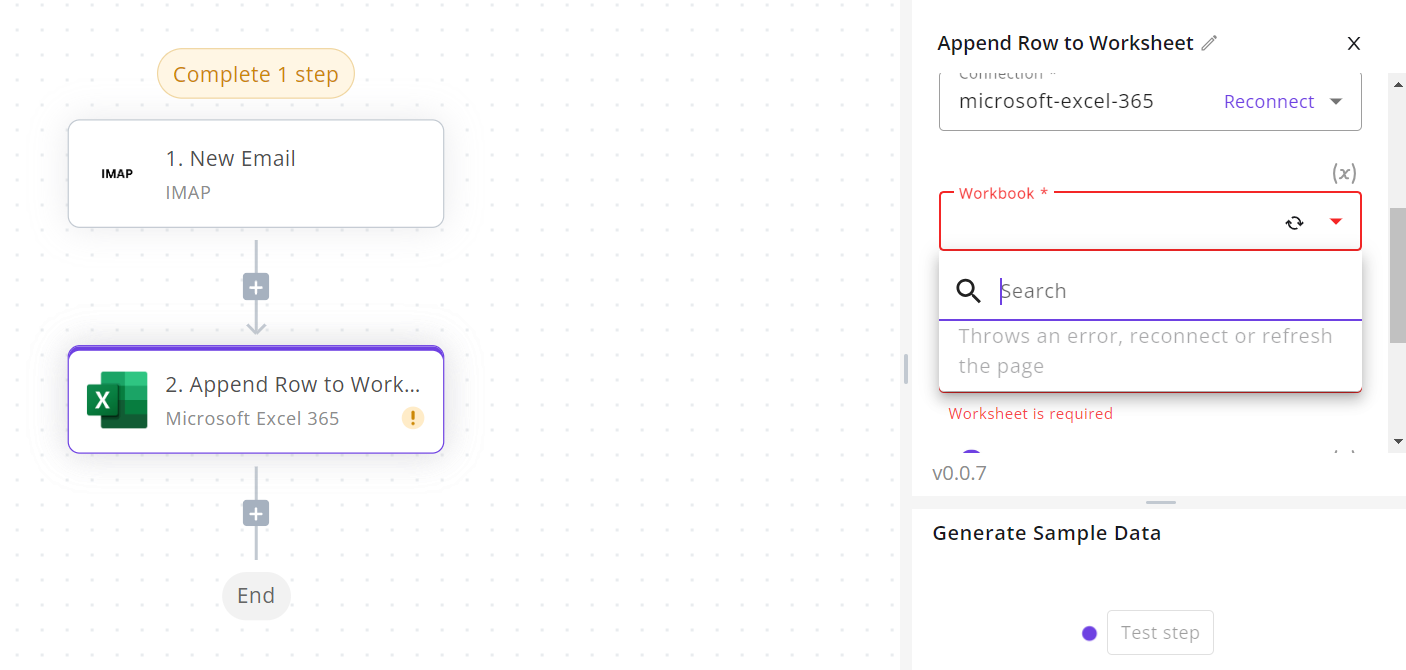Click the down arrow of panel scrollbar
Screen dimensions: 1406x670
(x=1398, y=441)
